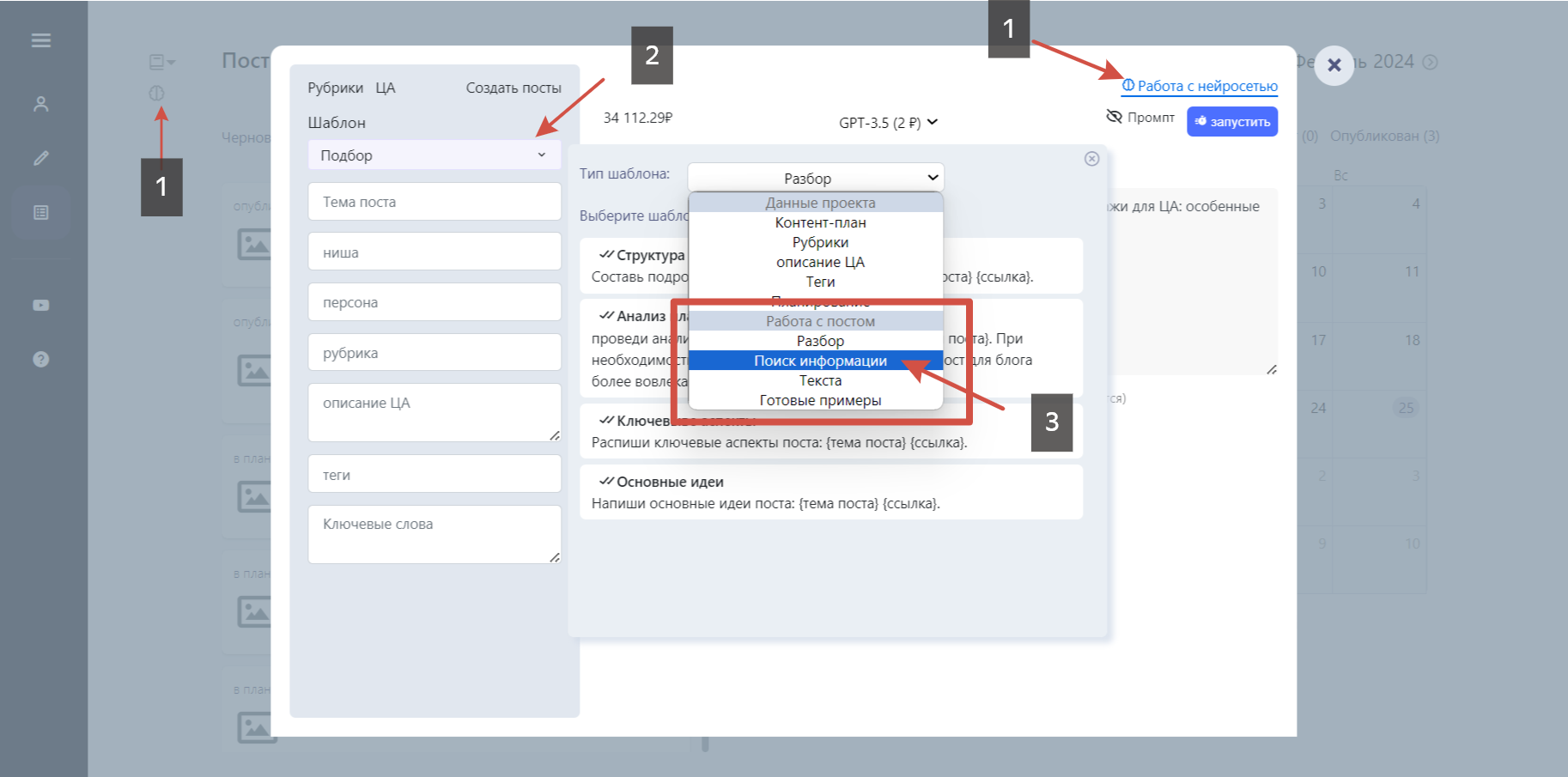
Task: Open the Опубликован (3) filter tab
Action: point(1384,136)
